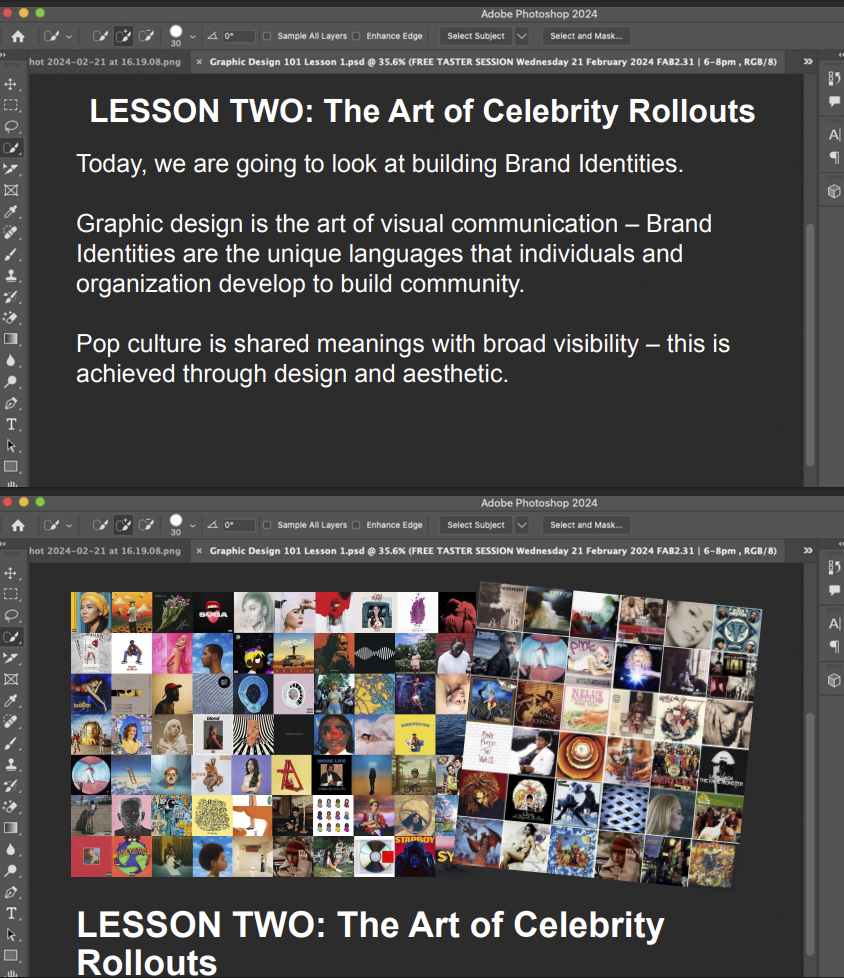
Task: Expand Select Subject dropdown arrow, upper window
Action: [x=522, y=36]
